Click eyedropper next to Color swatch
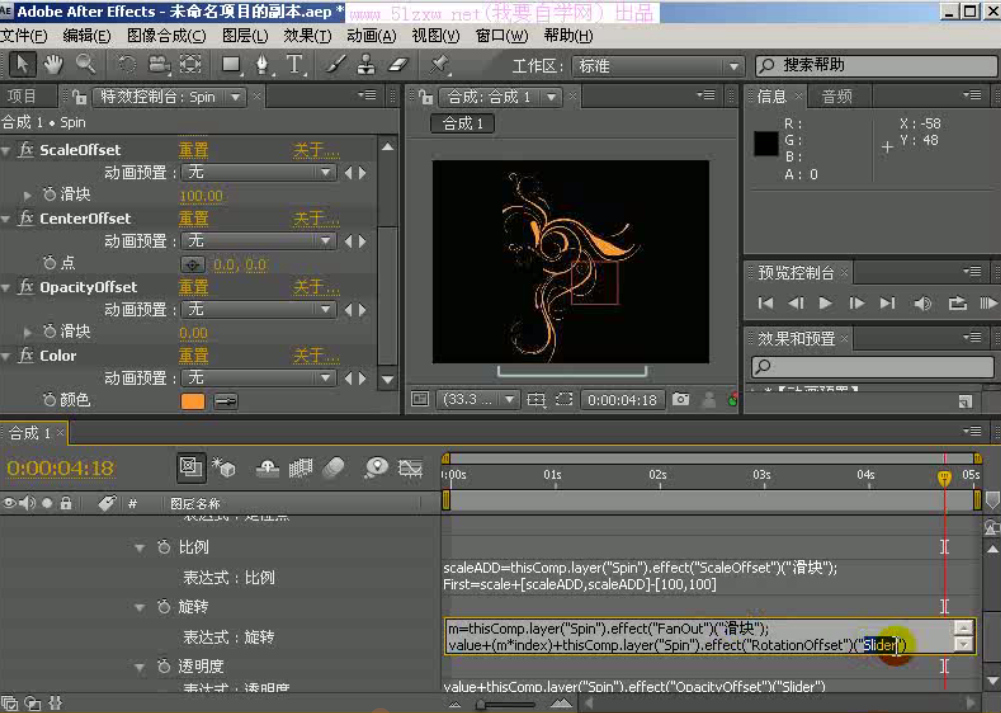Screen dimensions: 1001x713 [x=226, y=402]
